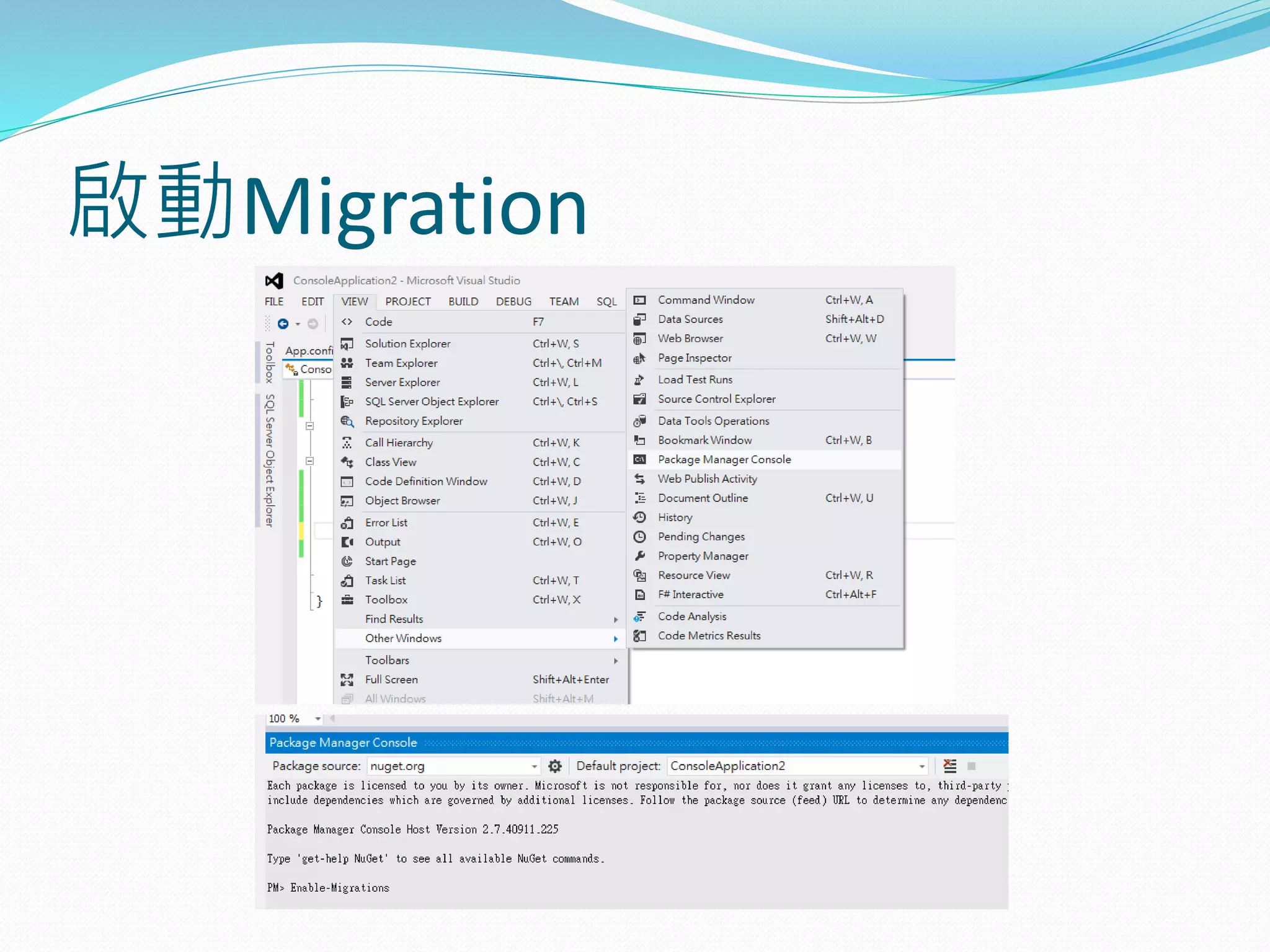Click the Class View icon

point(347,462)
